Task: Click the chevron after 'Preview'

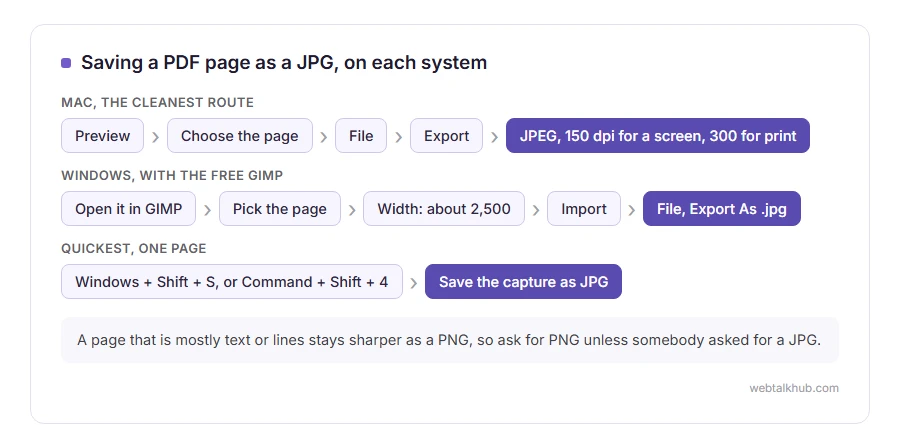Action: 155,137
